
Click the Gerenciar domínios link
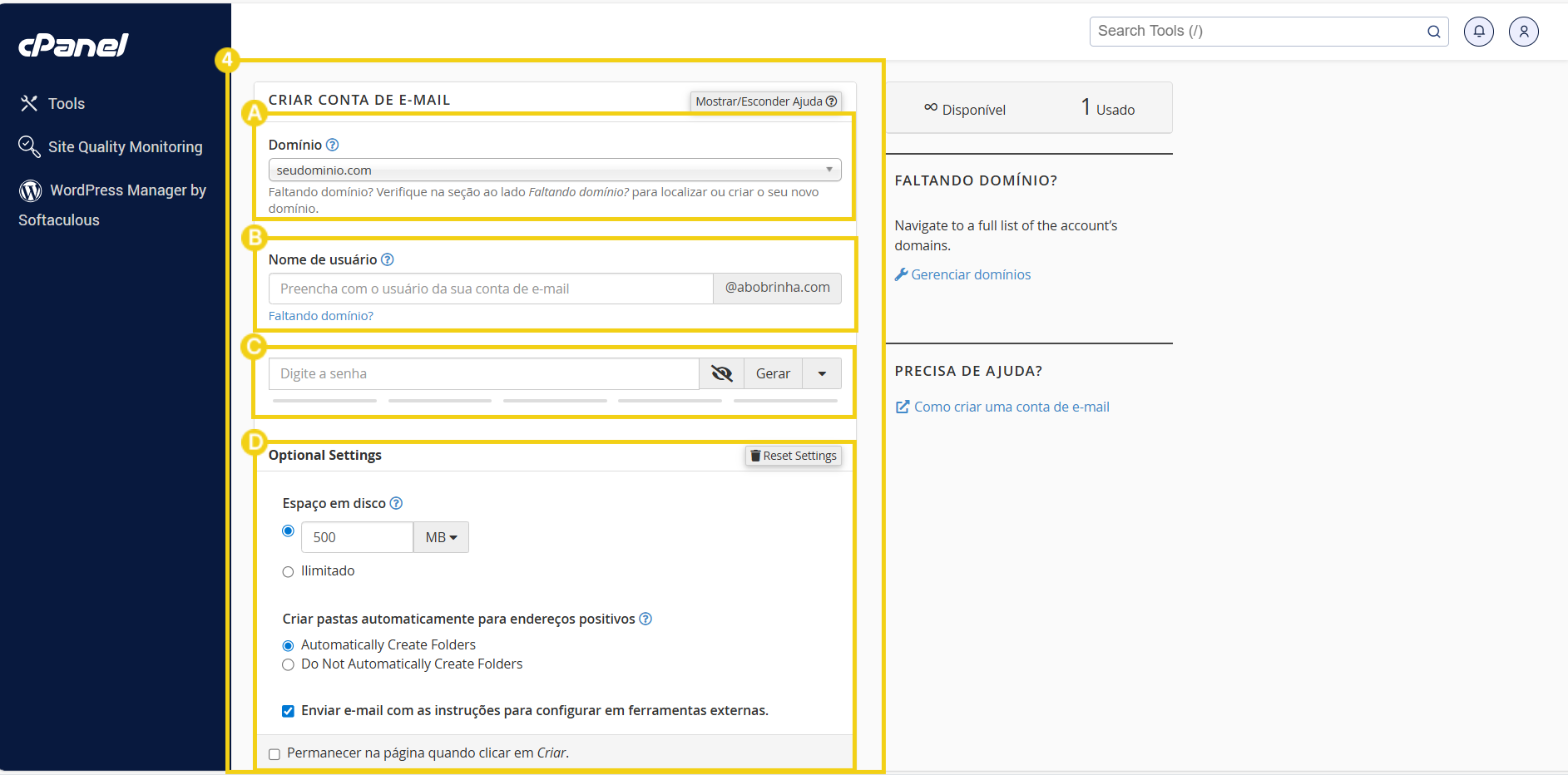(962, 274)
